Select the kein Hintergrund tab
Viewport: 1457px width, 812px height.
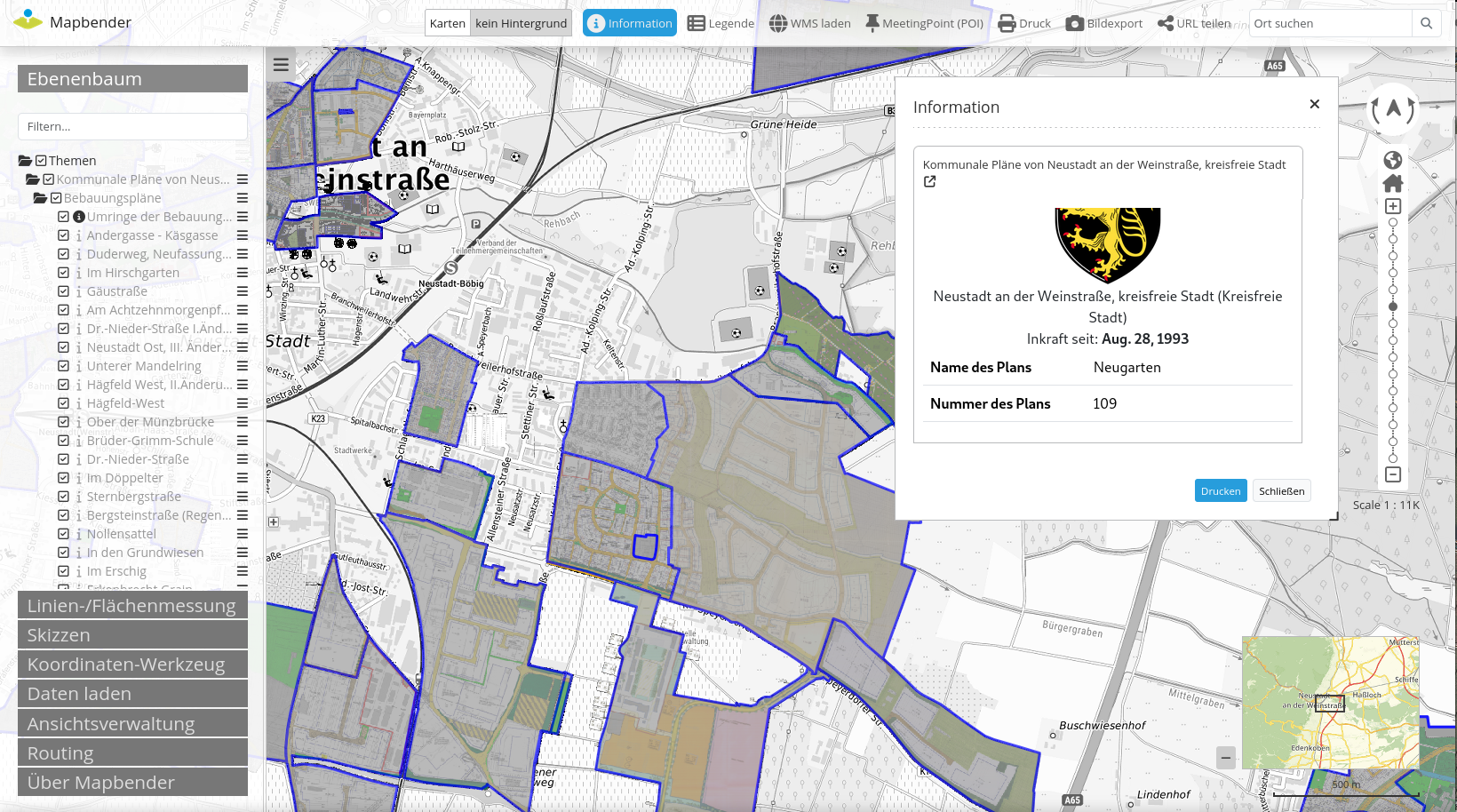pos(521,23)
